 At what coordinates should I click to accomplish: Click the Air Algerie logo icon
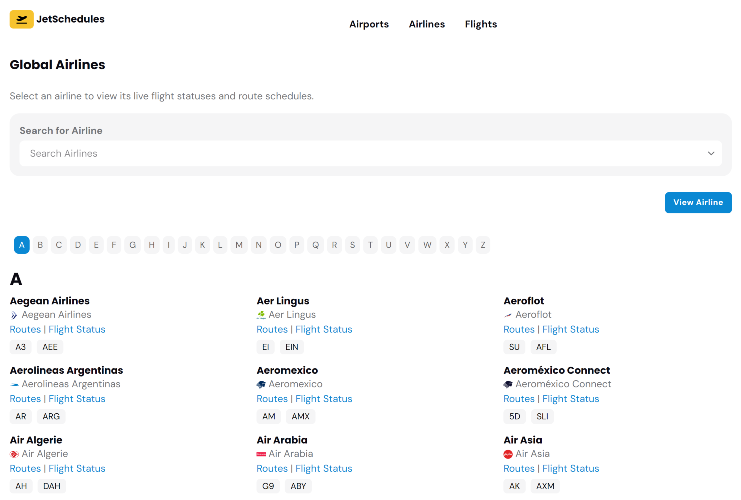pos(14,454)
